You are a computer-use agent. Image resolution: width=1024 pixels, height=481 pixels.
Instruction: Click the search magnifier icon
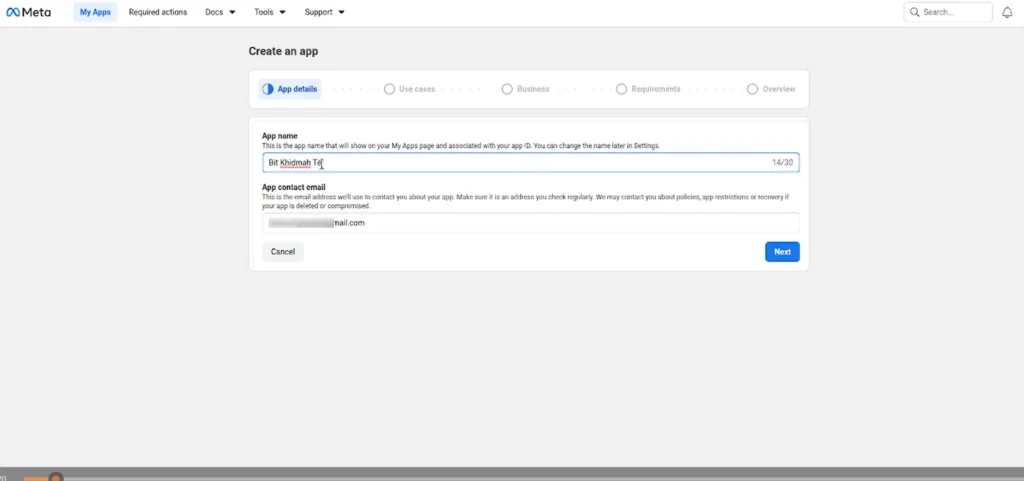coord(914,12)
